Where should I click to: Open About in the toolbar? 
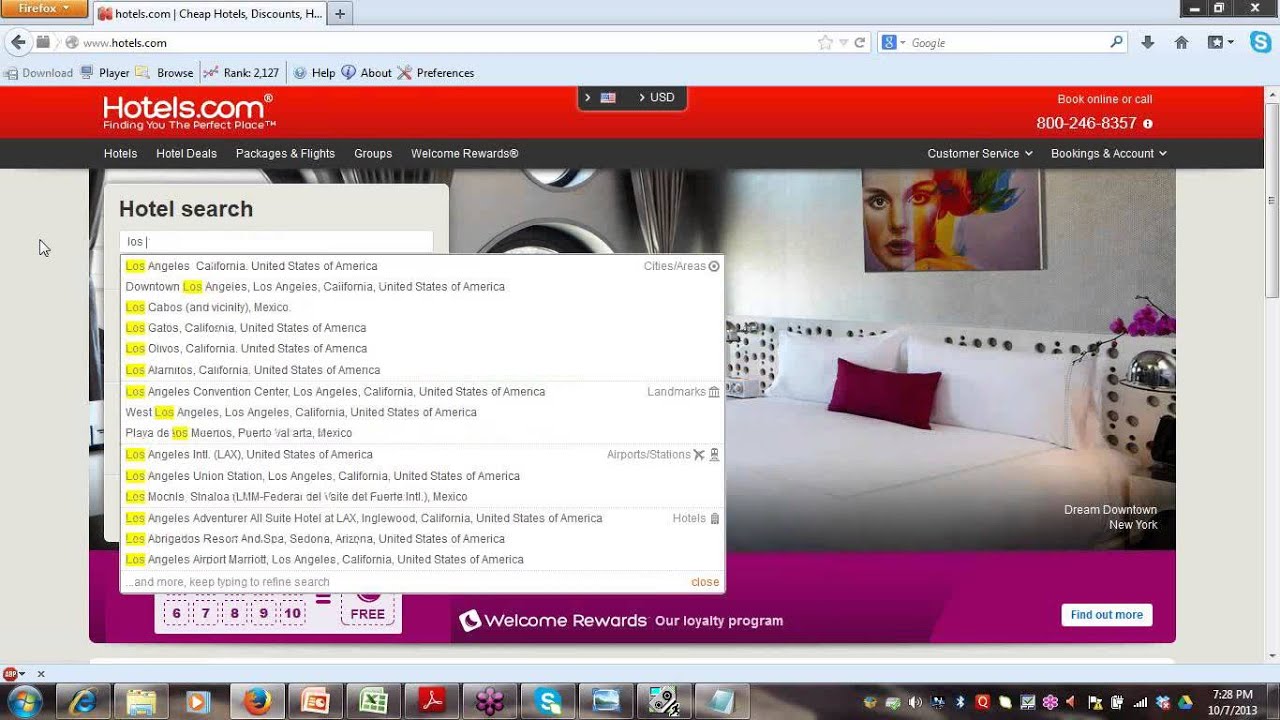point(366,73)
